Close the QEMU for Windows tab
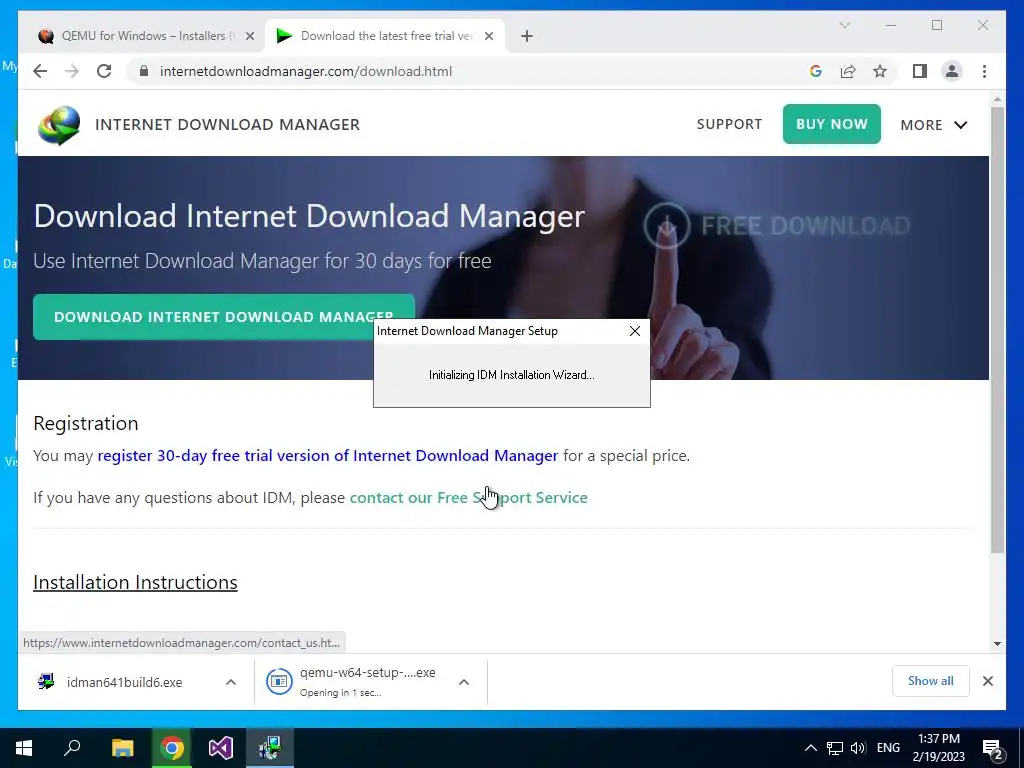This screenshot has width=1024, height=768. [249, 36]
